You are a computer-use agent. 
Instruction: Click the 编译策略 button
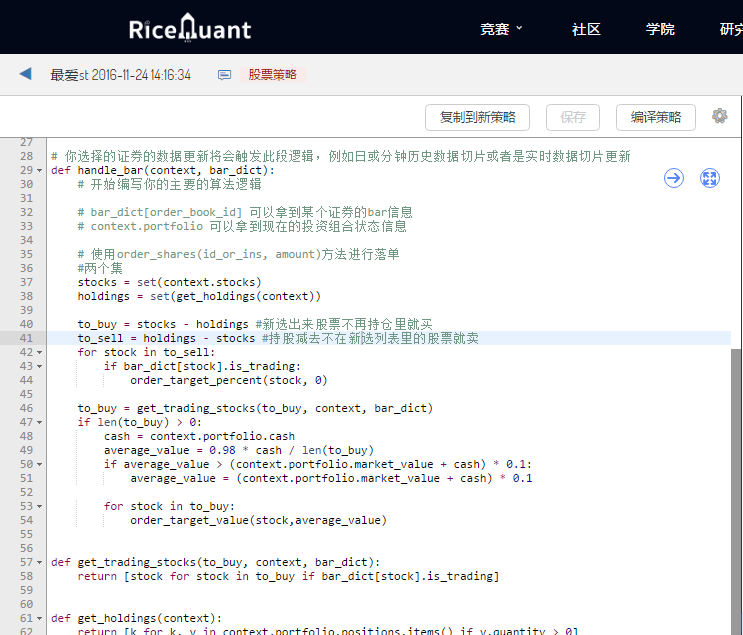tap(656, 117)
